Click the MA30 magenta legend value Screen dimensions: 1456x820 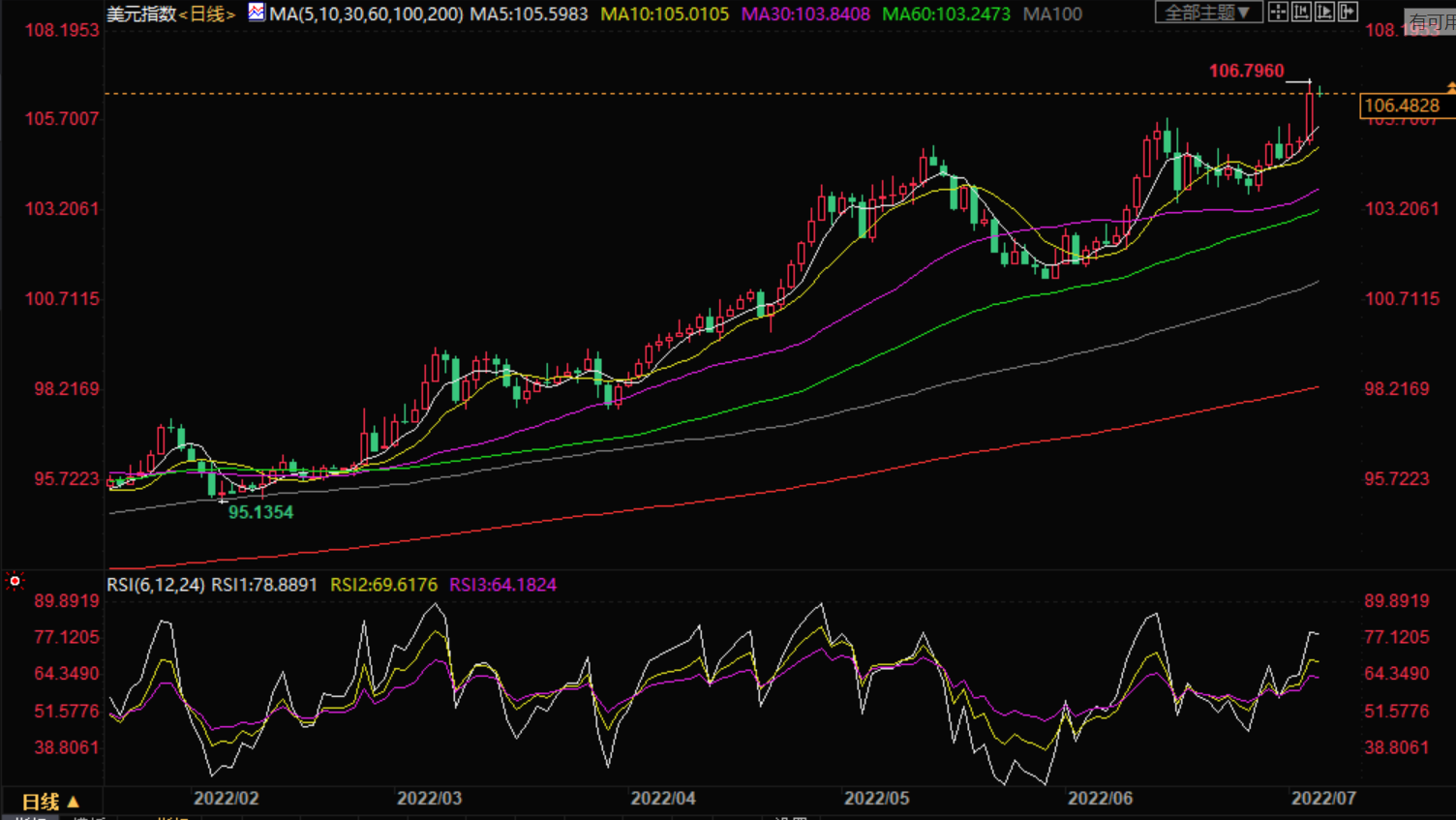[x=805, y=15]
